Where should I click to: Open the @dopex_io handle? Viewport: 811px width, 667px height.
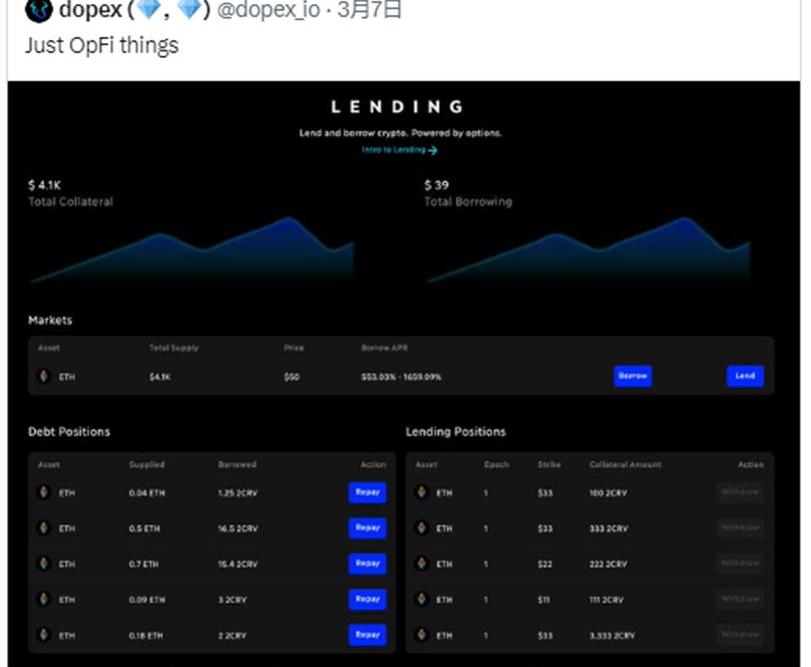click(x=268, y=9)
